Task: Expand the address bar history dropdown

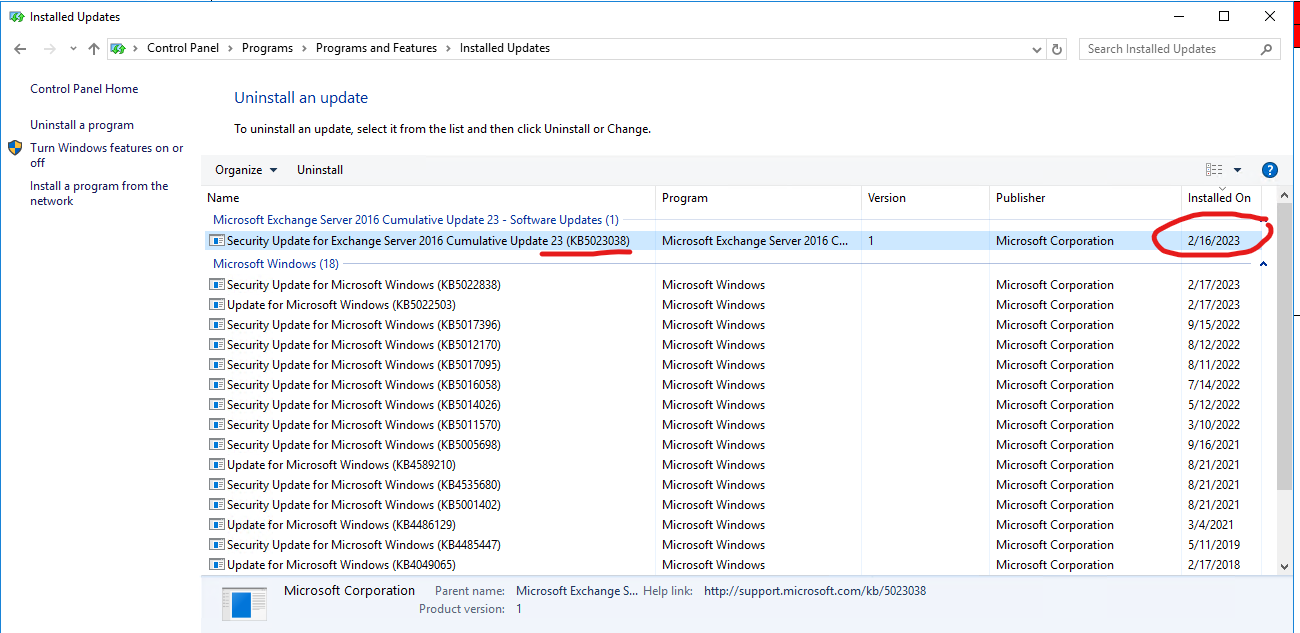Action: [x=1037, y=48]
